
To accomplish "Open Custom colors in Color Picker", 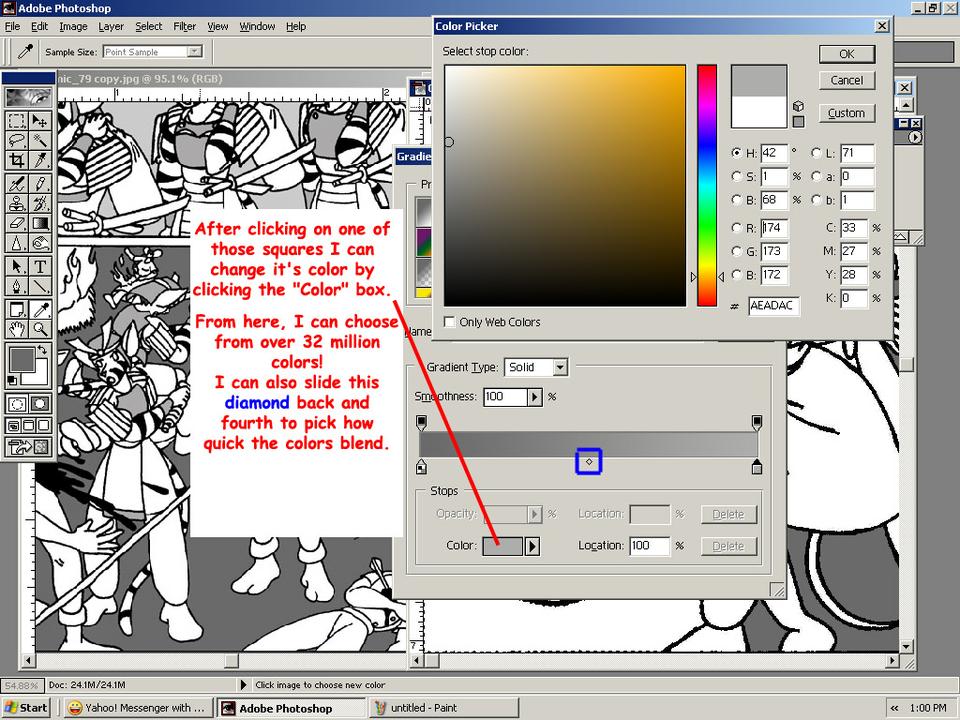I will (847, 113).
